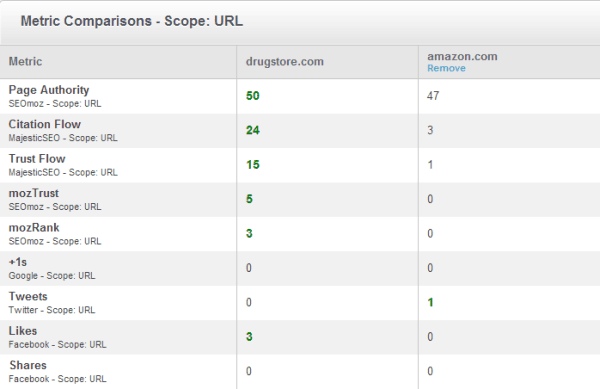This screenshot has height=389, width=600.
Task: Click the Tweets metric name
Action: 28,296
